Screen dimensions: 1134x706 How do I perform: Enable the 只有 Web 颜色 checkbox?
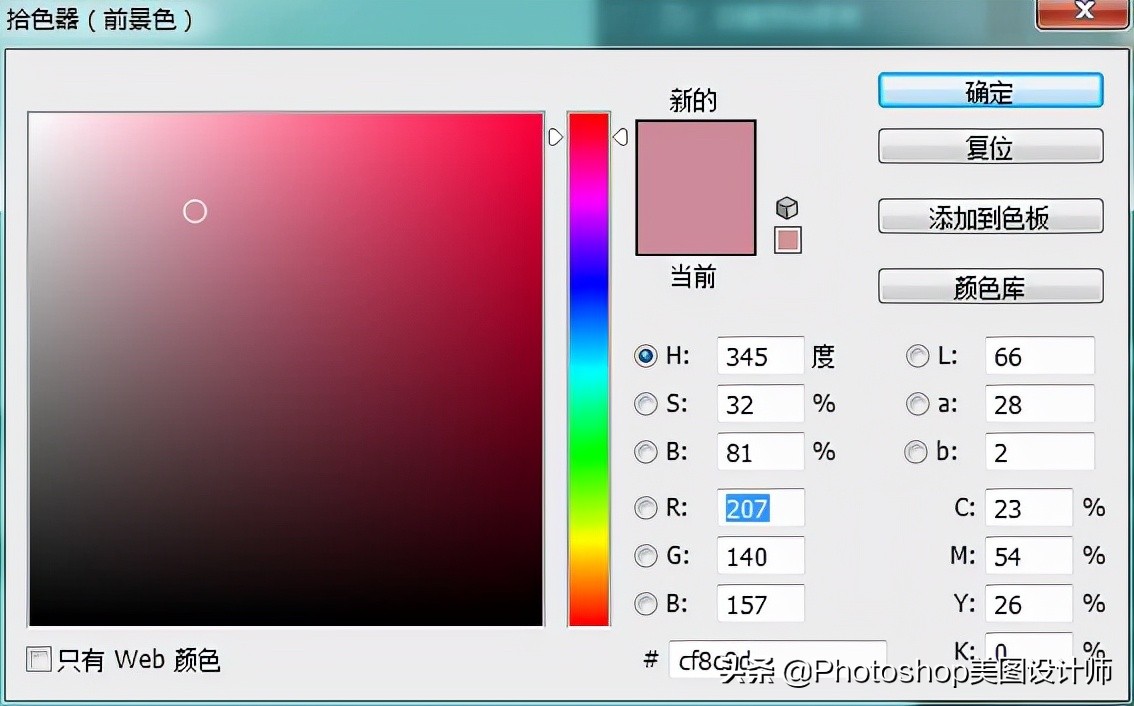(x=38, y=658)
